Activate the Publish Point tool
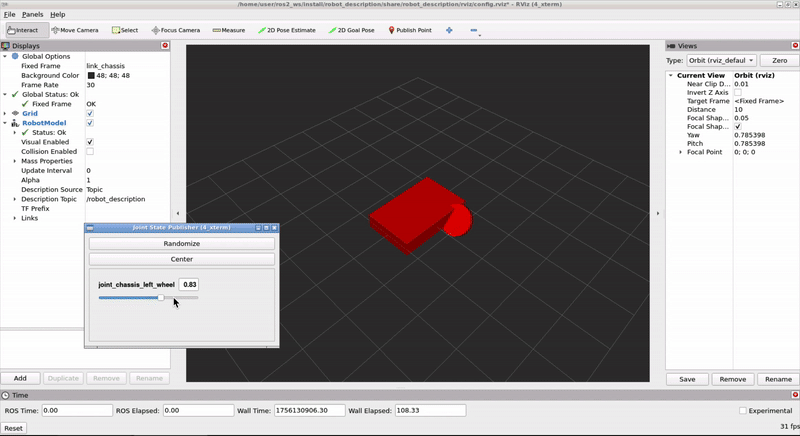The image size is (800, 436). click(410, 30)
